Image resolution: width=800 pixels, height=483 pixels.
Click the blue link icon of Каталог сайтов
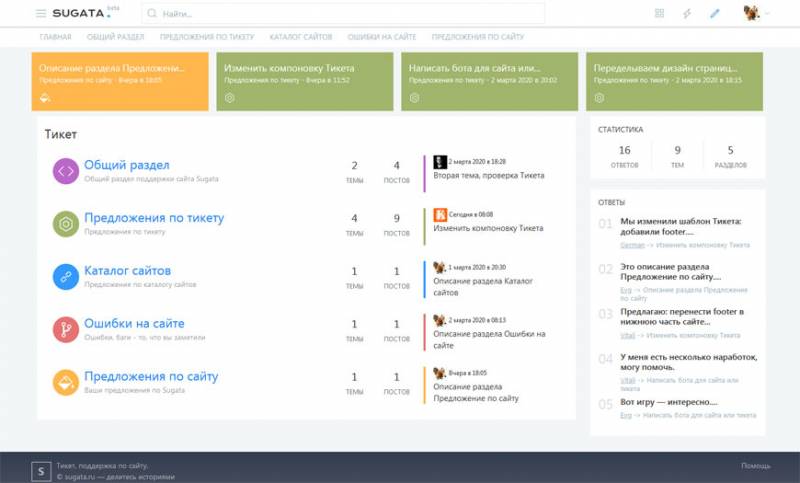coord(66,276)
